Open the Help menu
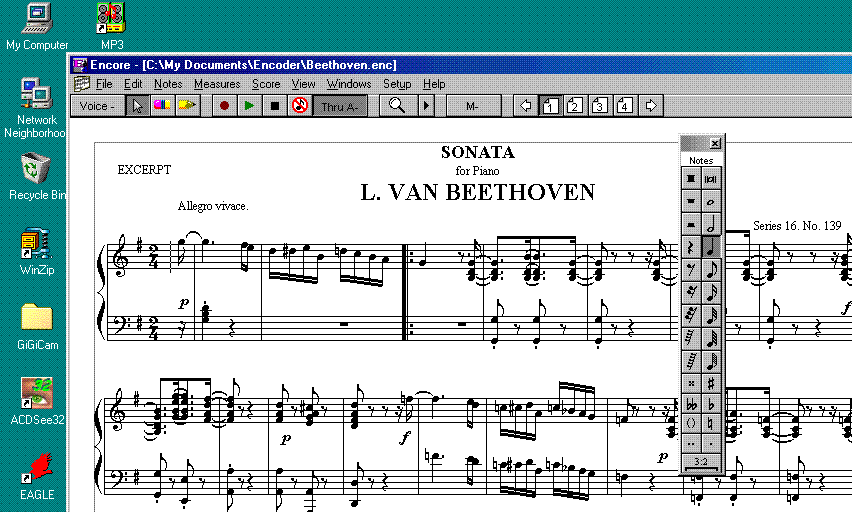 434,84
